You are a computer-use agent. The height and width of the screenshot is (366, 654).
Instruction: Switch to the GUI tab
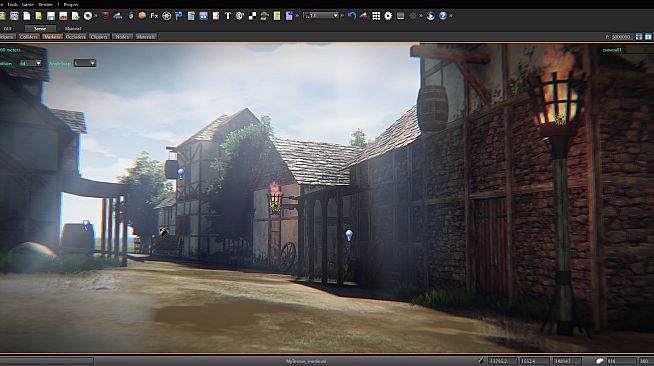8,28
